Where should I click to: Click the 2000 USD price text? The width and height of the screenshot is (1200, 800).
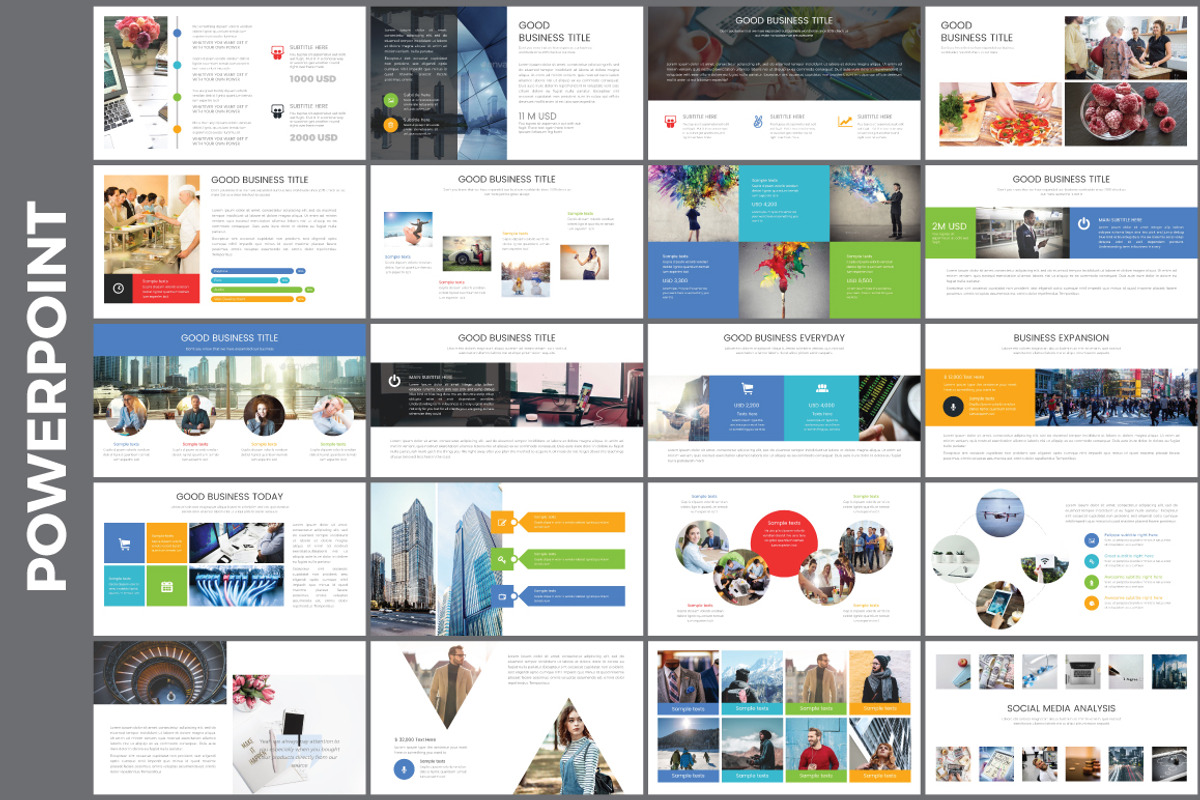pos(313,138)
